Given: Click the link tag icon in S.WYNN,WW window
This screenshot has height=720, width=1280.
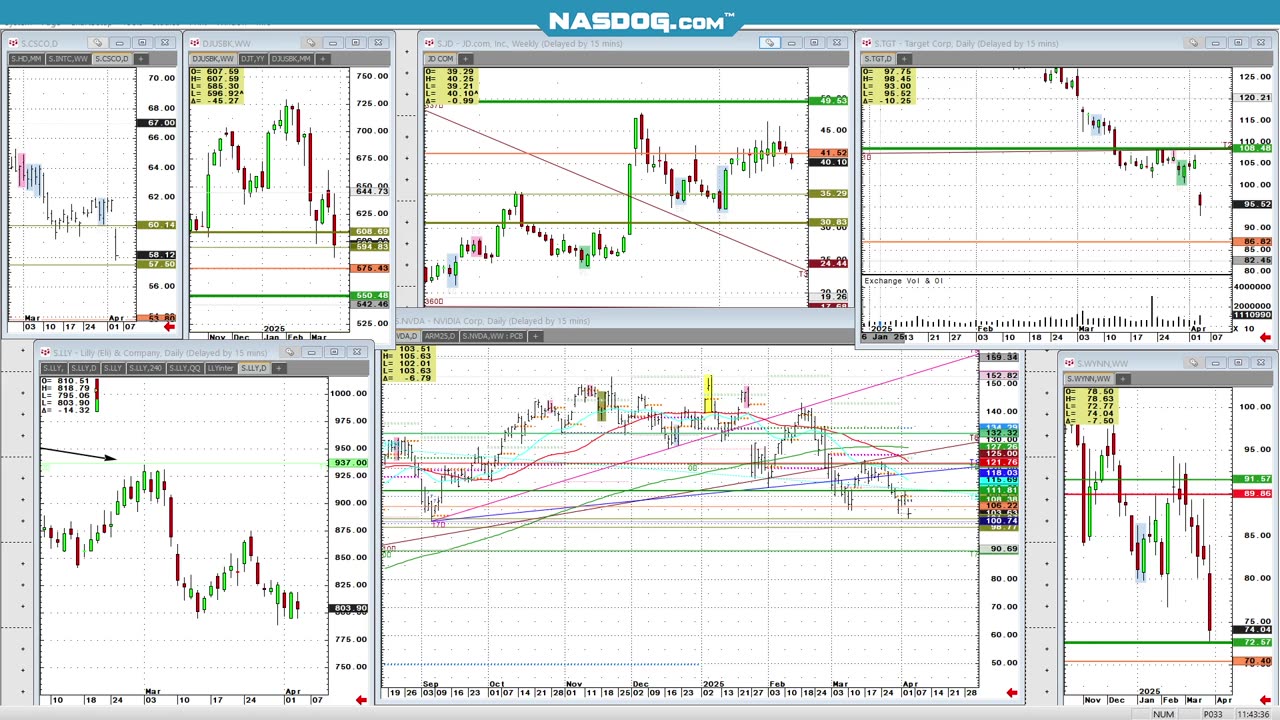Looking at the screenshot, I should tap(1193, 363).
